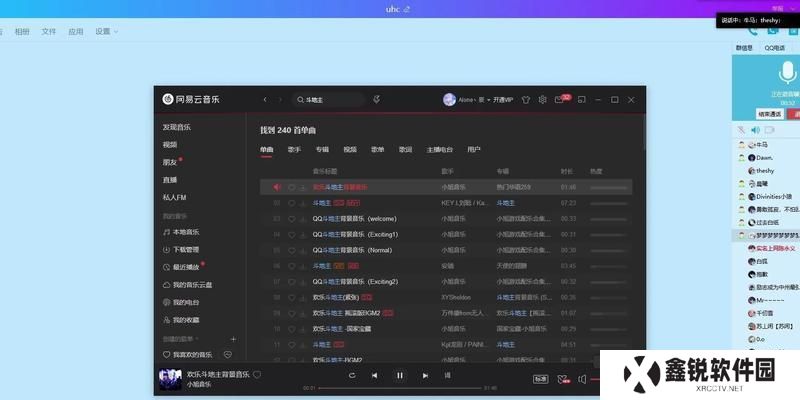Select the 单曲 results tab

[x=266, y=149]
